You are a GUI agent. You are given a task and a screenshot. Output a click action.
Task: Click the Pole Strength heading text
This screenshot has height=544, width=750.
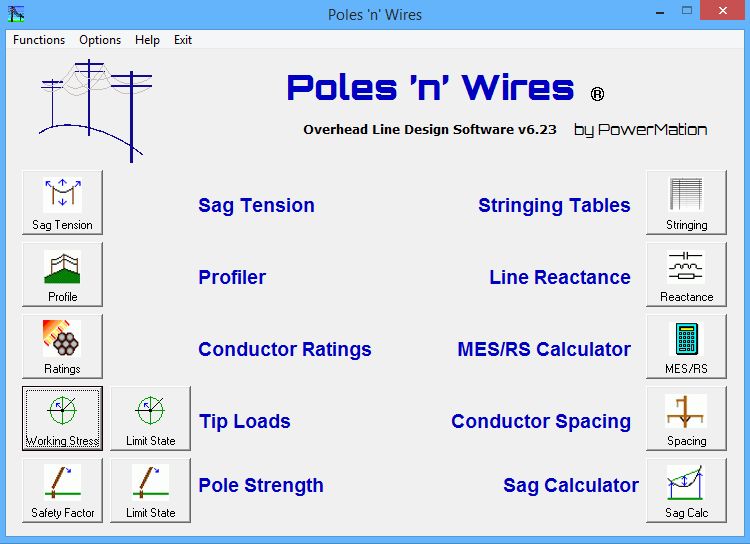[261, 486]
